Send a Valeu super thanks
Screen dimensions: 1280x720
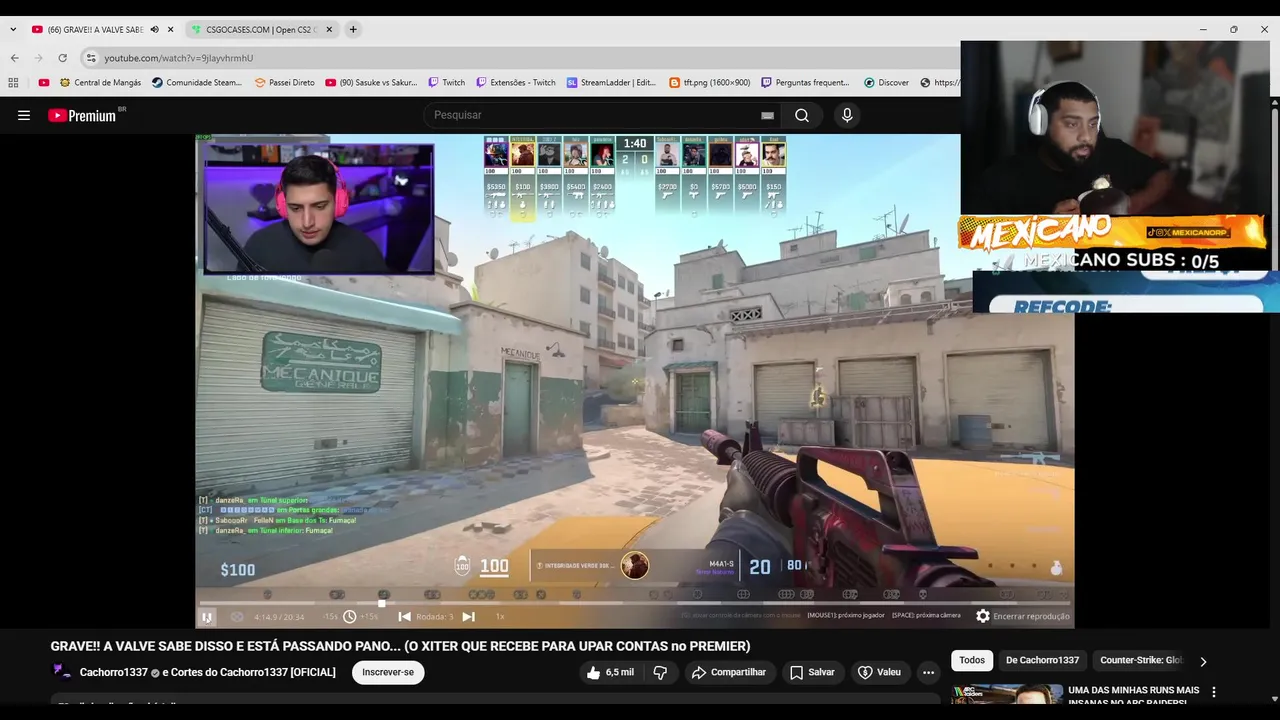coord(879,672)
